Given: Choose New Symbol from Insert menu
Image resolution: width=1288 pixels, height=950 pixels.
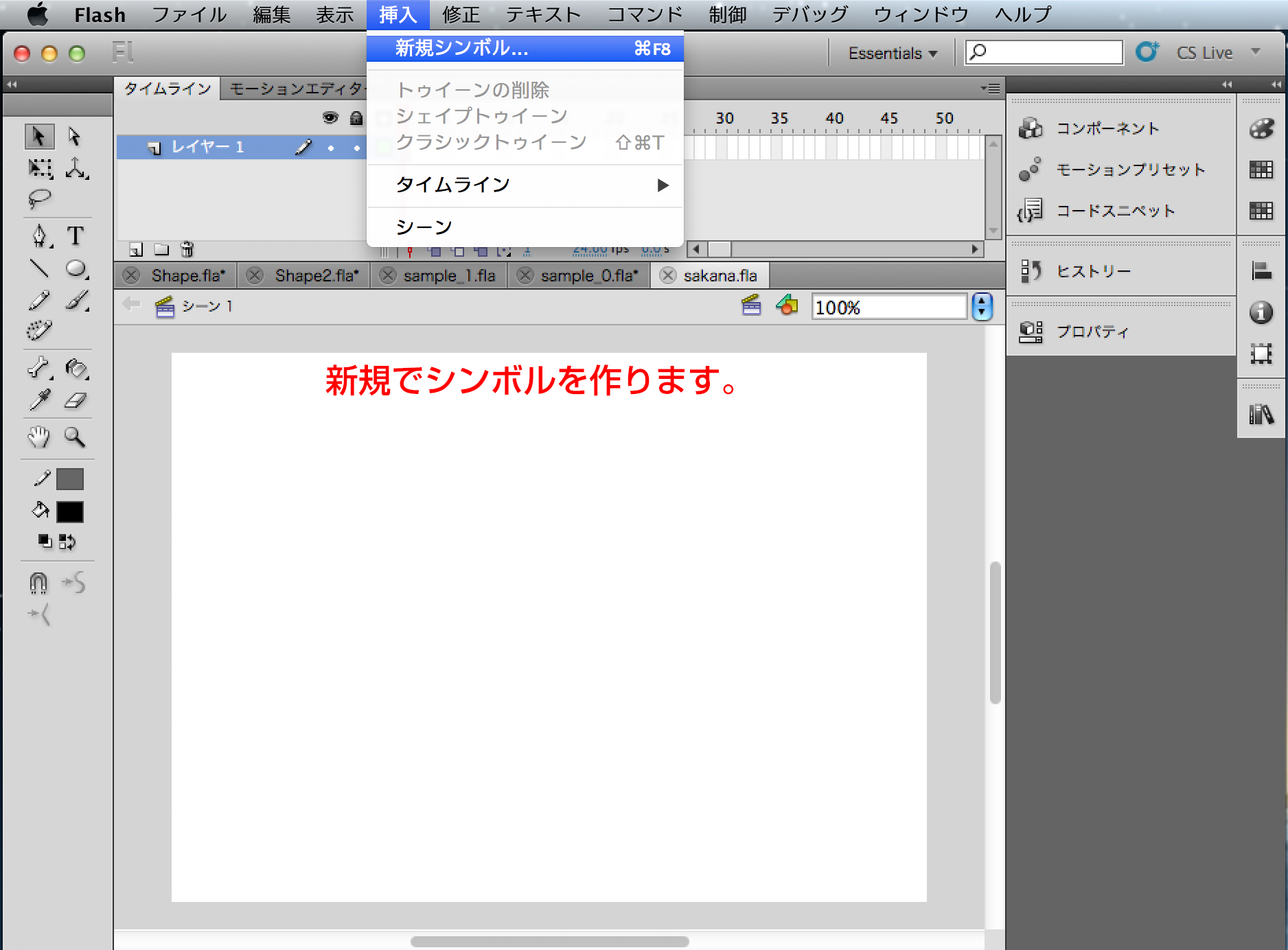Looking at the screenshot, I should click(x=525, y=48).
